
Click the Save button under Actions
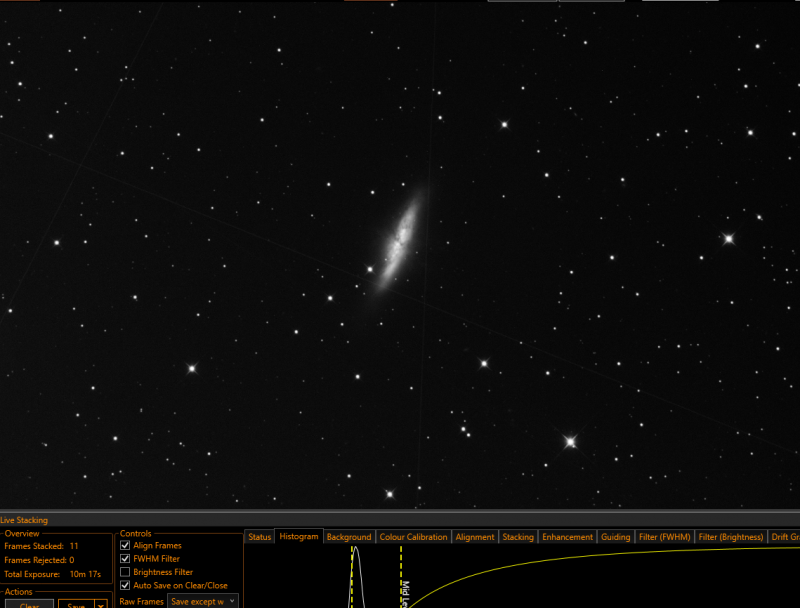coord(77,605)
